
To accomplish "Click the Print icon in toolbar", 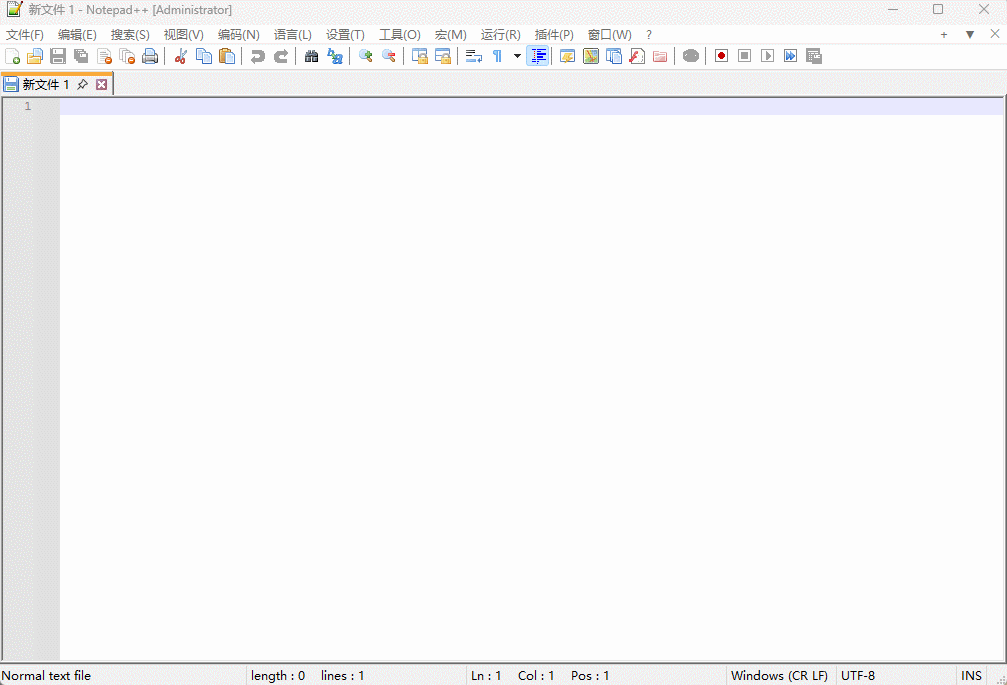I will coord(150,56).
